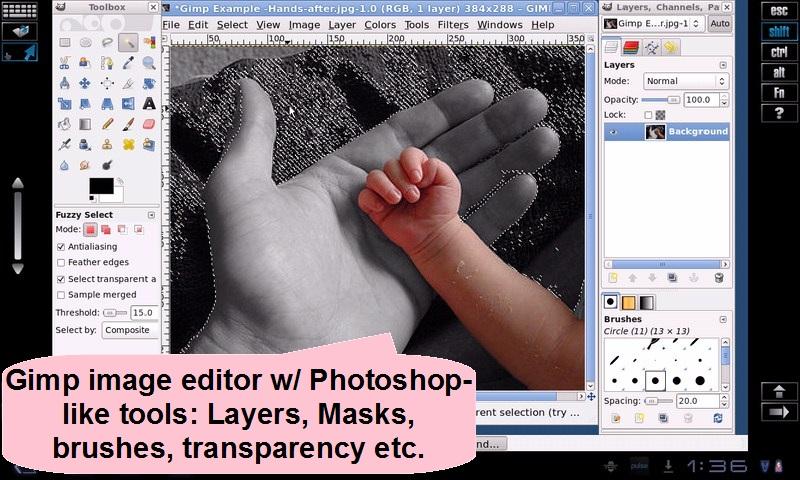Choose Intersect with selection mode
The height and width of the screenshot is (480, 800).
(139, 230)
